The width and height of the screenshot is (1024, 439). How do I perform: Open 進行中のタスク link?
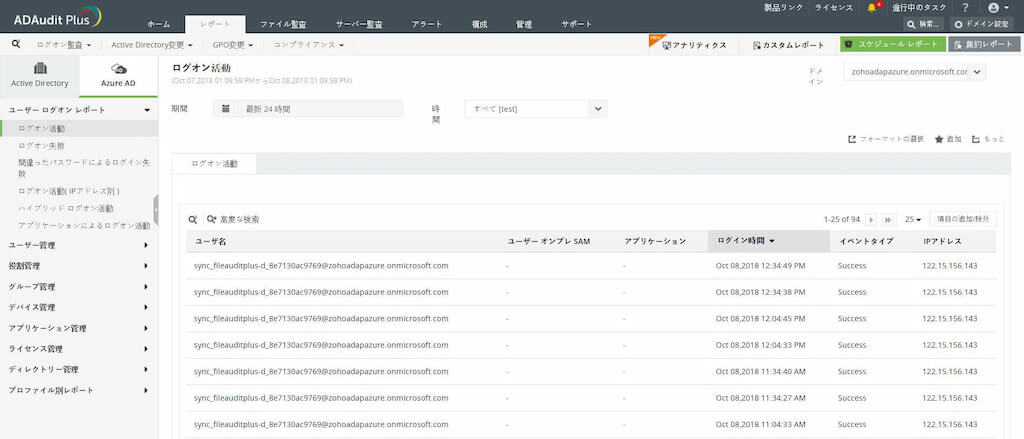919,7
